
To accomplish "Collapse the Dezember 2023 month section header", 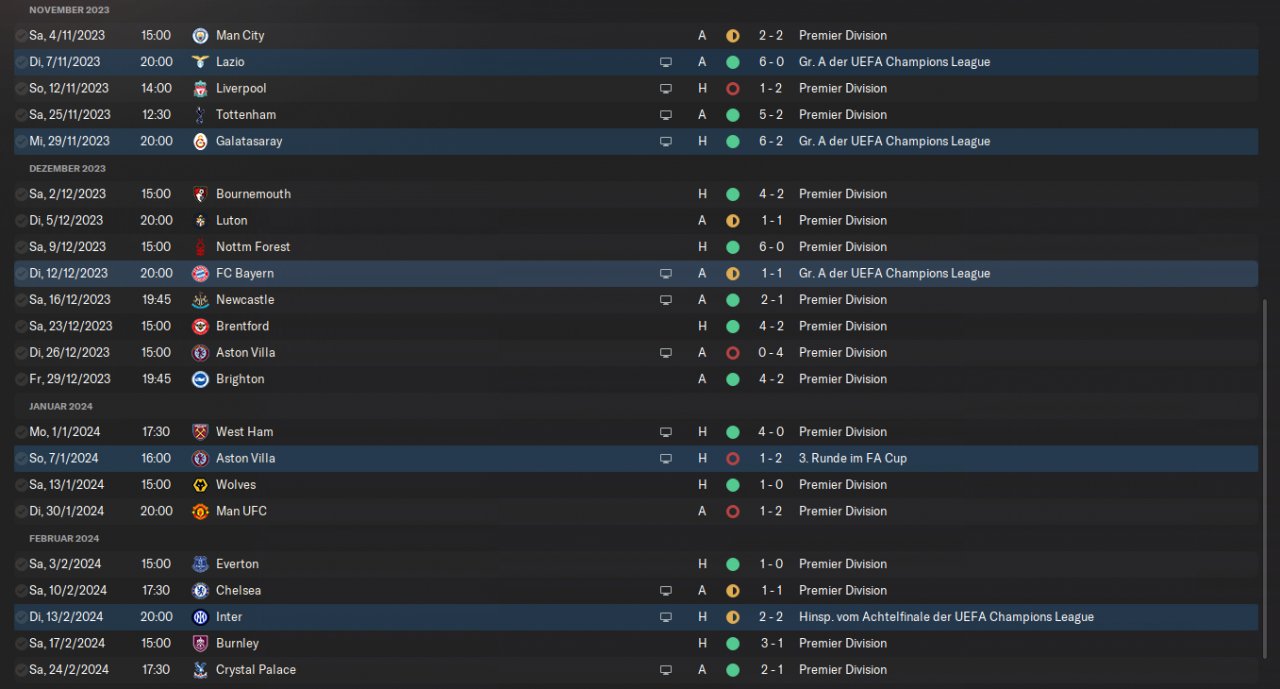I will tap(67, 168).
